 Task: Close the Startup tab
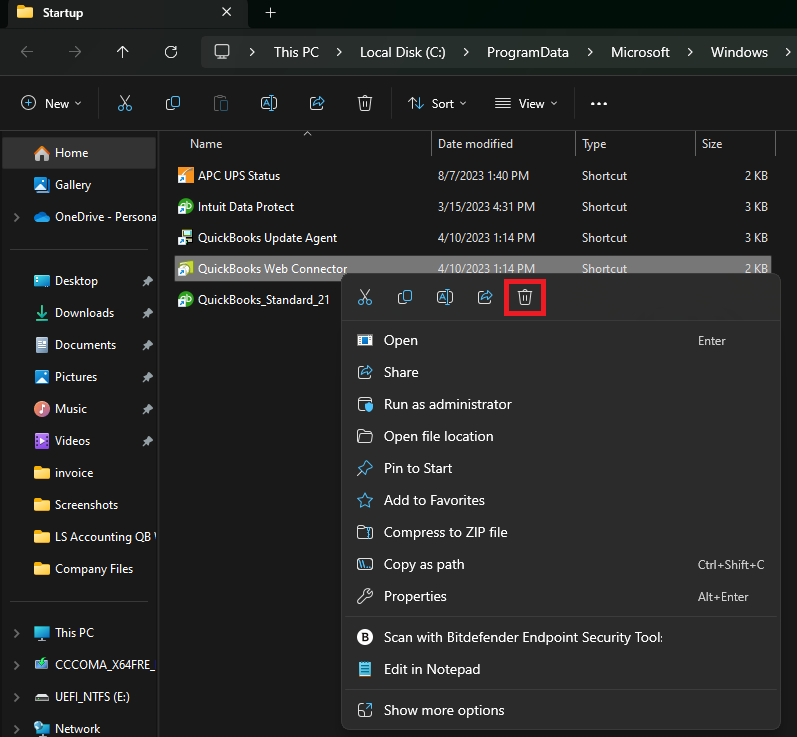(227, 12)
